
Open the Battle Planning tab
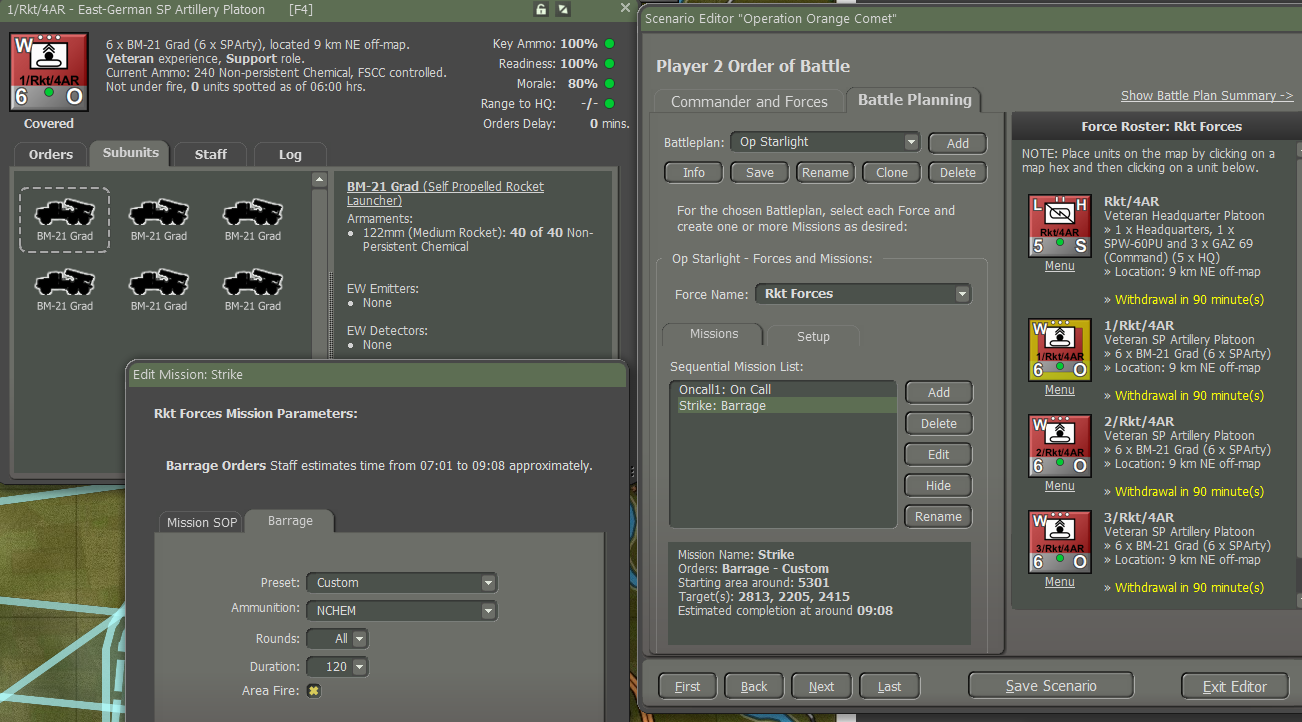(915, 100)
